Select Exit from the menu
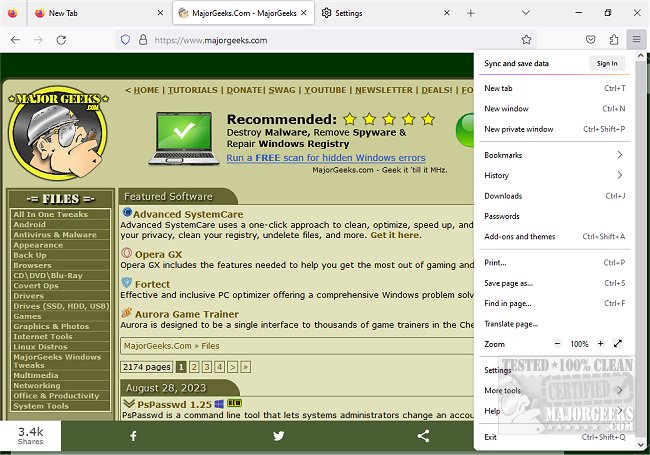650x455 pixels. (x=554, y=437)
